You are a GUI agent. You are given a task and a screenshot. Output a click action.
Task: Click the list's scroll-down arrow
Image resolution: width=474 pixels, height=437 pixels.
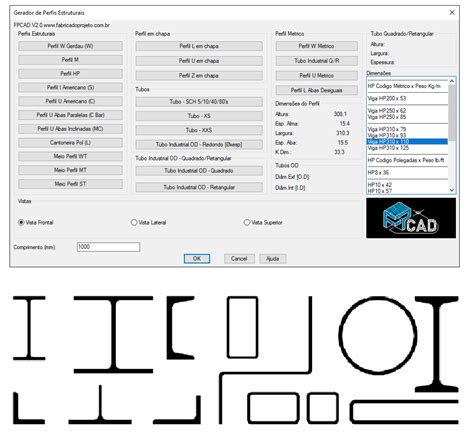click(452, 190)
